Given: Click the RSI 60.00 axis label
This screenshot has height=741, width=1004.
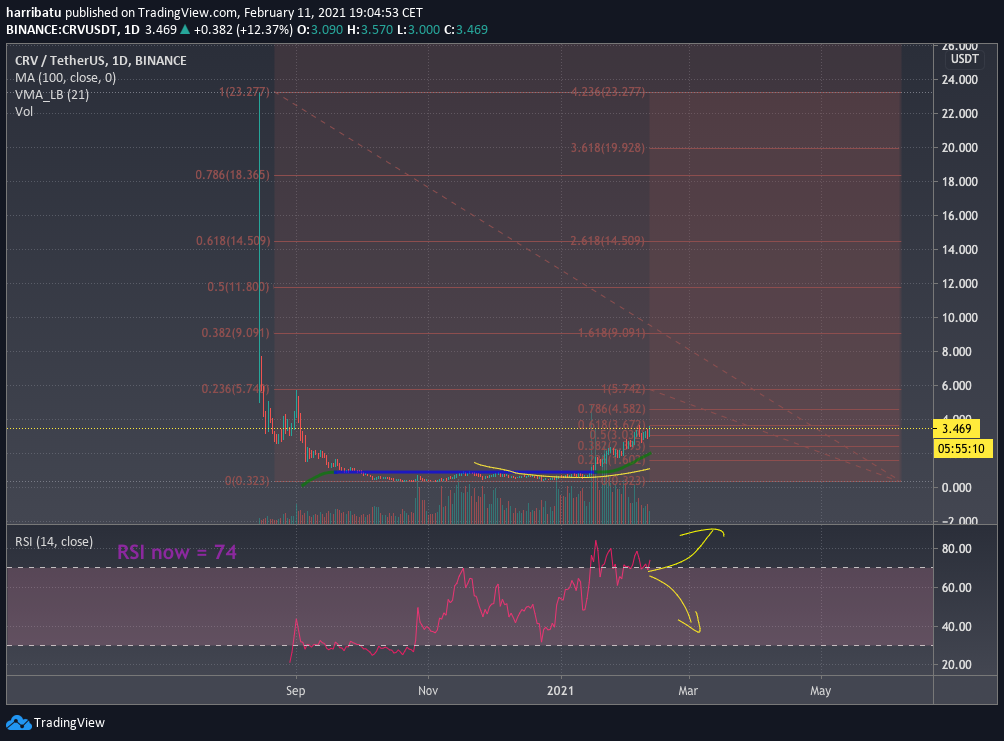Looking at the screenshot, I should pyautogui.click(x=957, y=587).
